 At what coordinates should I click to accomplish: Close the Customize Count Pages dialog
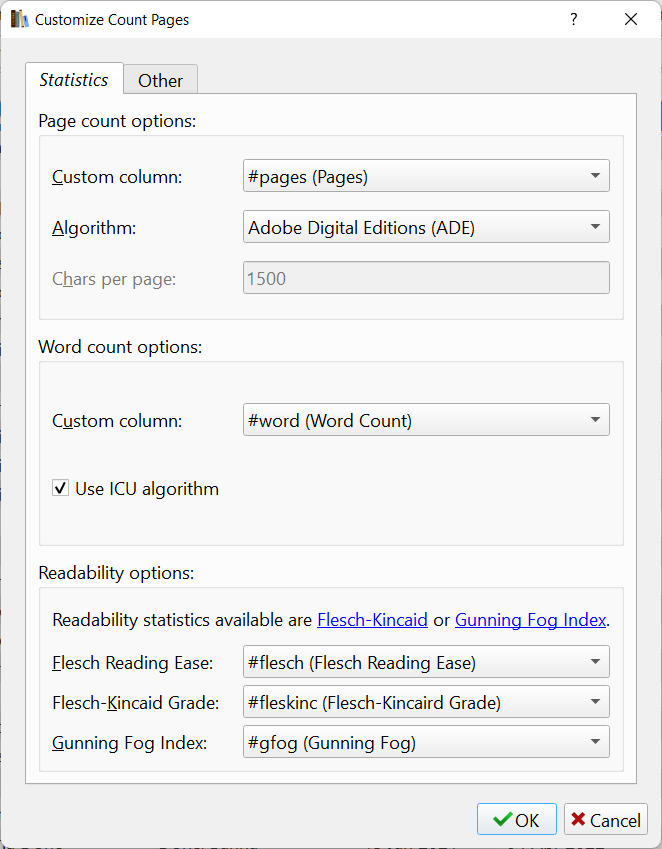tap(631, 19)
